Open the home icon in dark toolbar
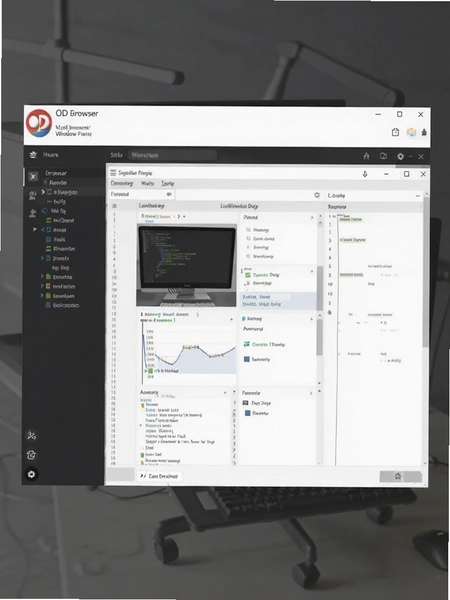 point(366,156)
